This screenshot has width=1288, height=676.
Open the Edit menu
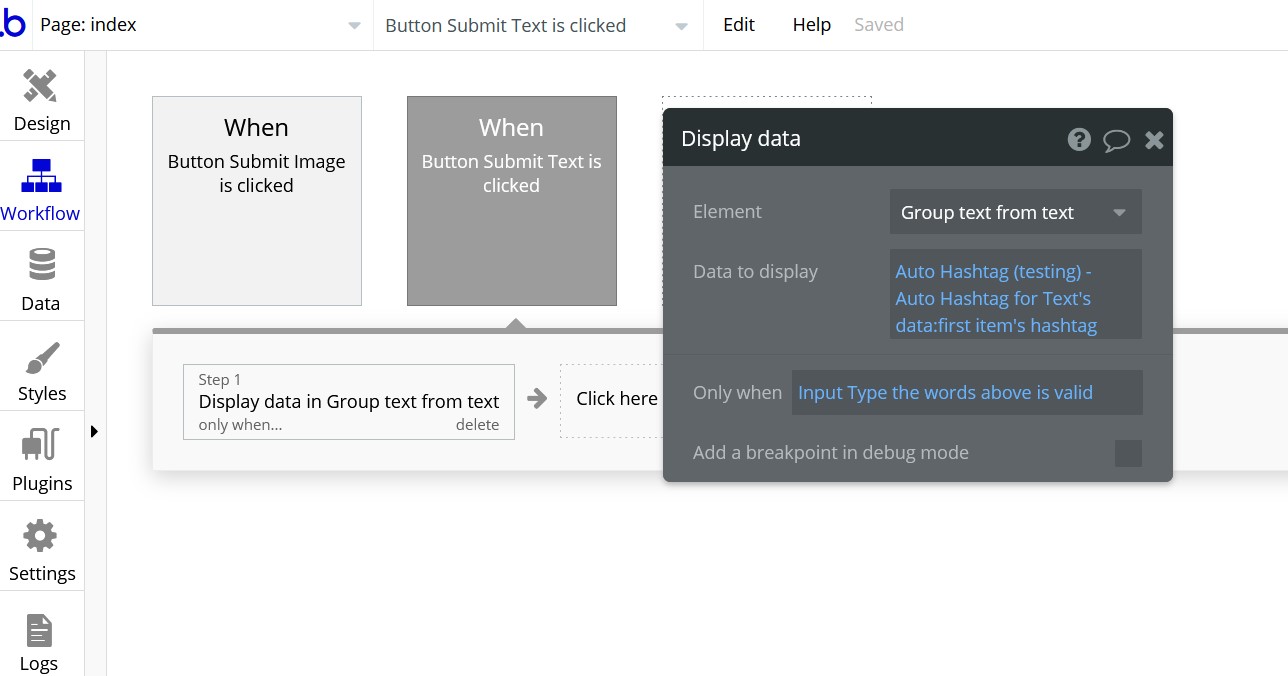tap(739, 25)
